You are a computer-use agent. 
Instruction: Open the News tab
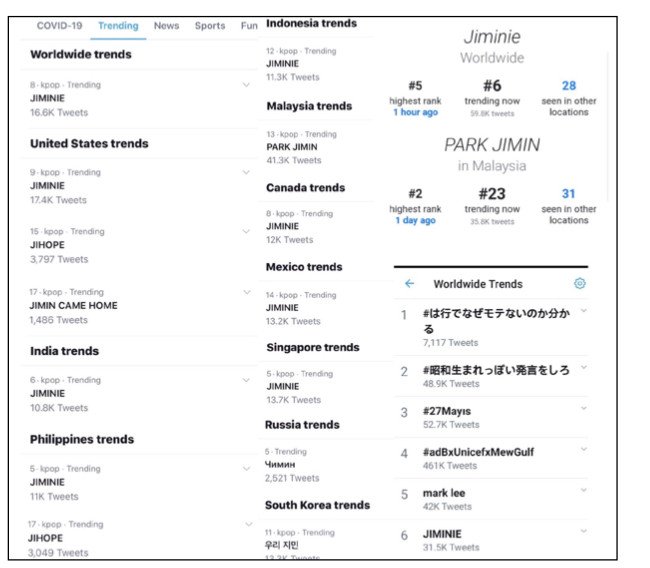166,26
